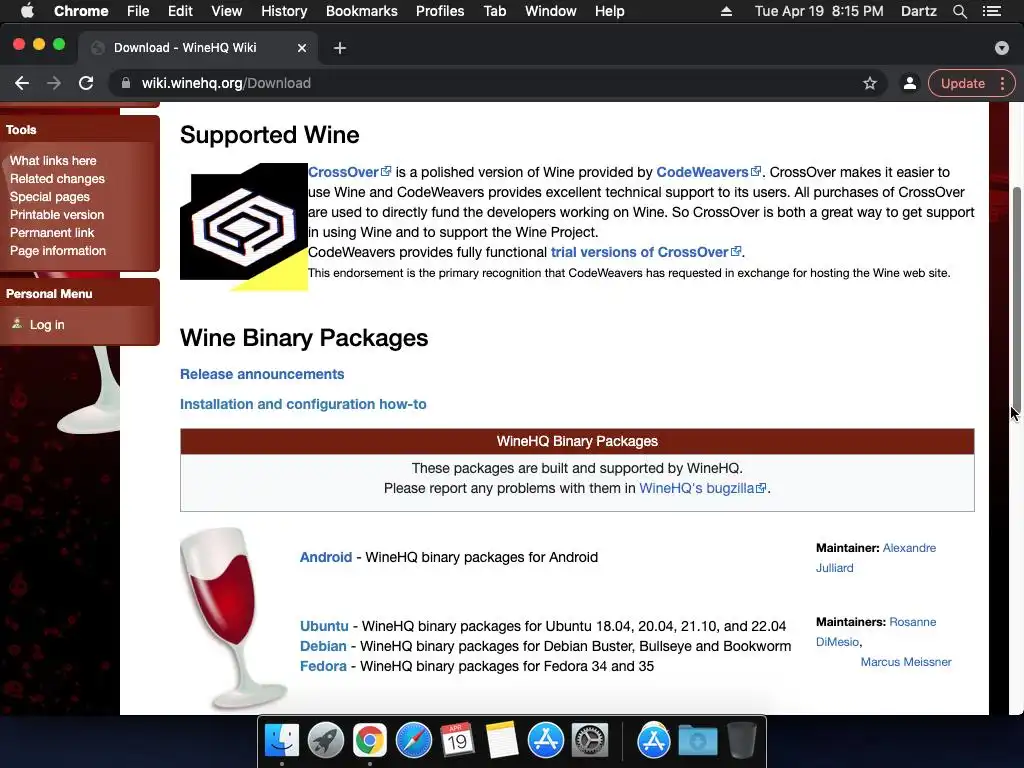Screen dimensions: 1024x768
Task: Click the wine glass image
Action: point(233,618)
